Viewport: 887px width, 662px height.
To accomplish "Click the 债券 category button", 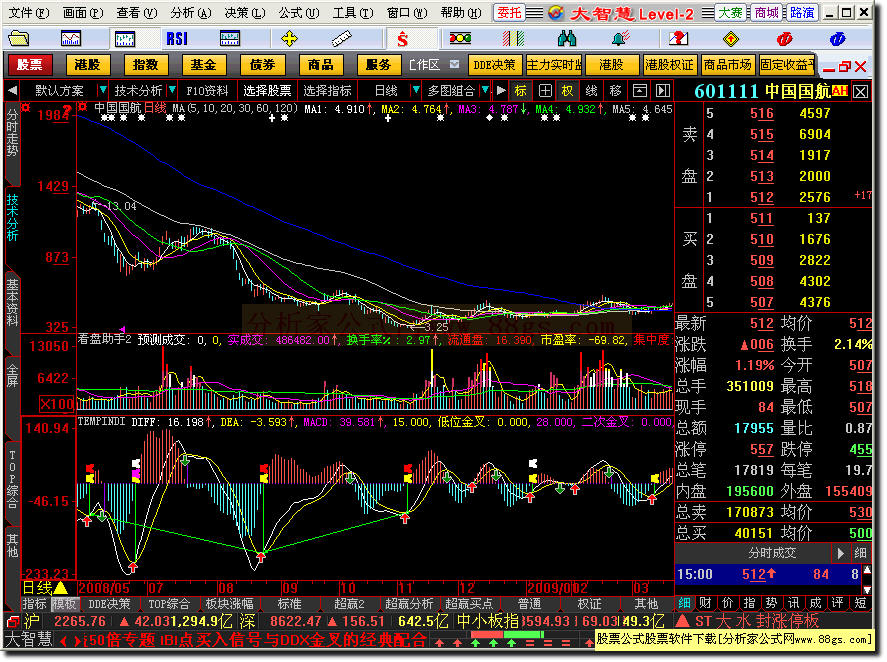I will coord(262,65).
